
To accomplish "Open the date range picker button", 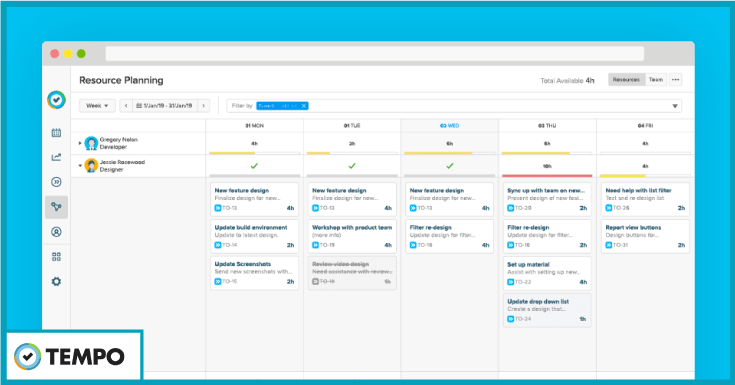I will click(x=165, y=106).
